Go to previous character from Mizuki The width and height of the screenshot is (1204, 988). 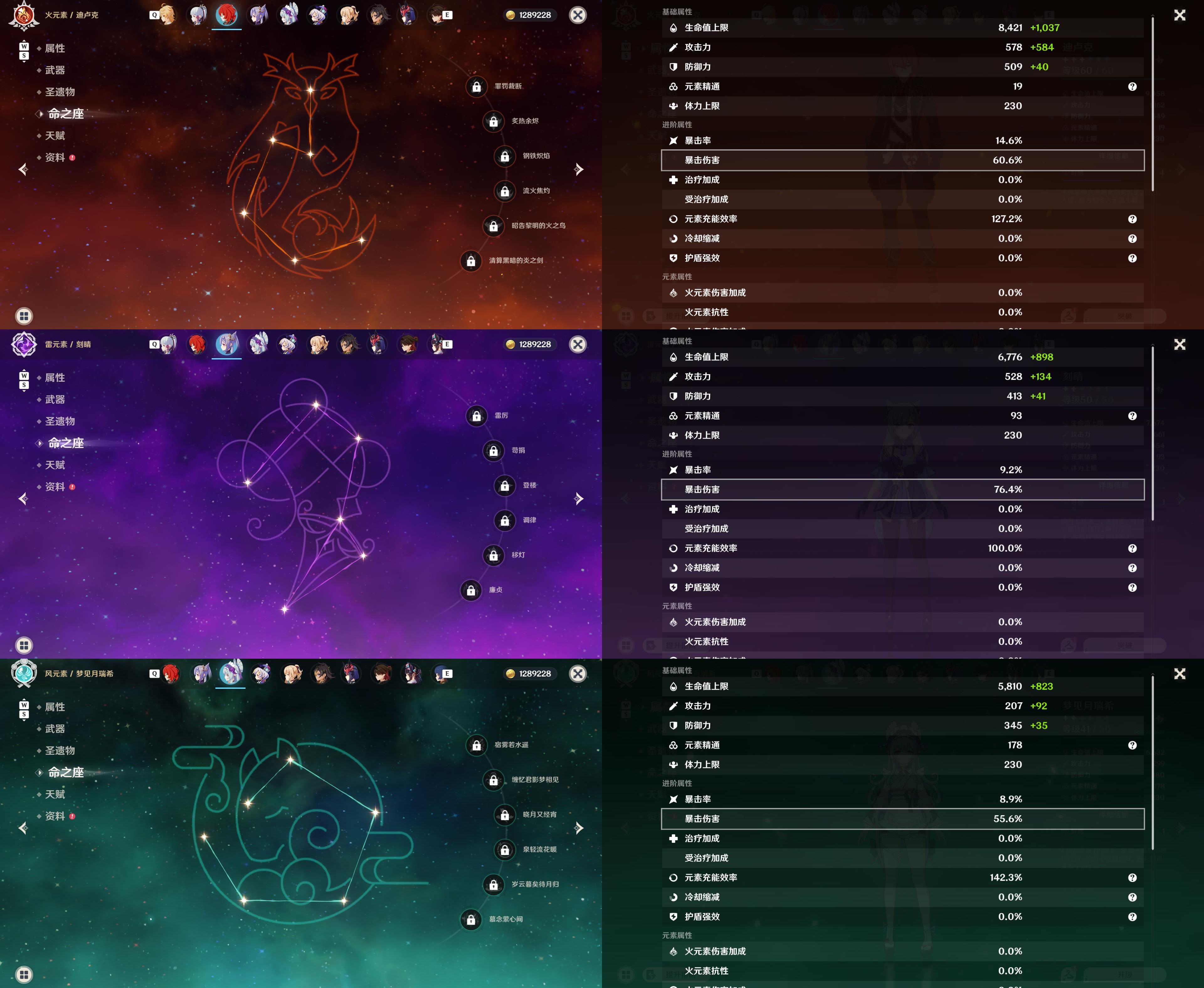click(x=23, y=828)
